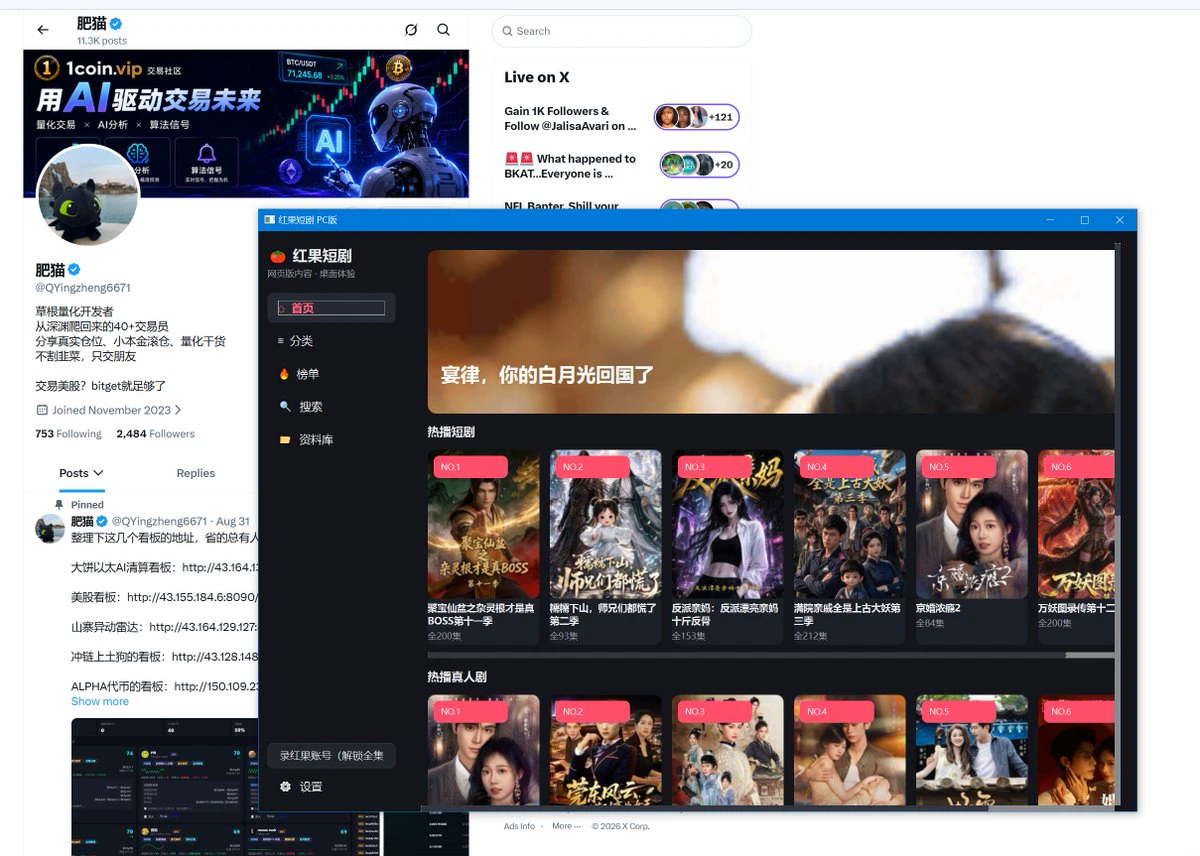1200x856 pixels.
Task: Open NO.1 poster in 热播真人剧 row
Action: pos(484,750)
